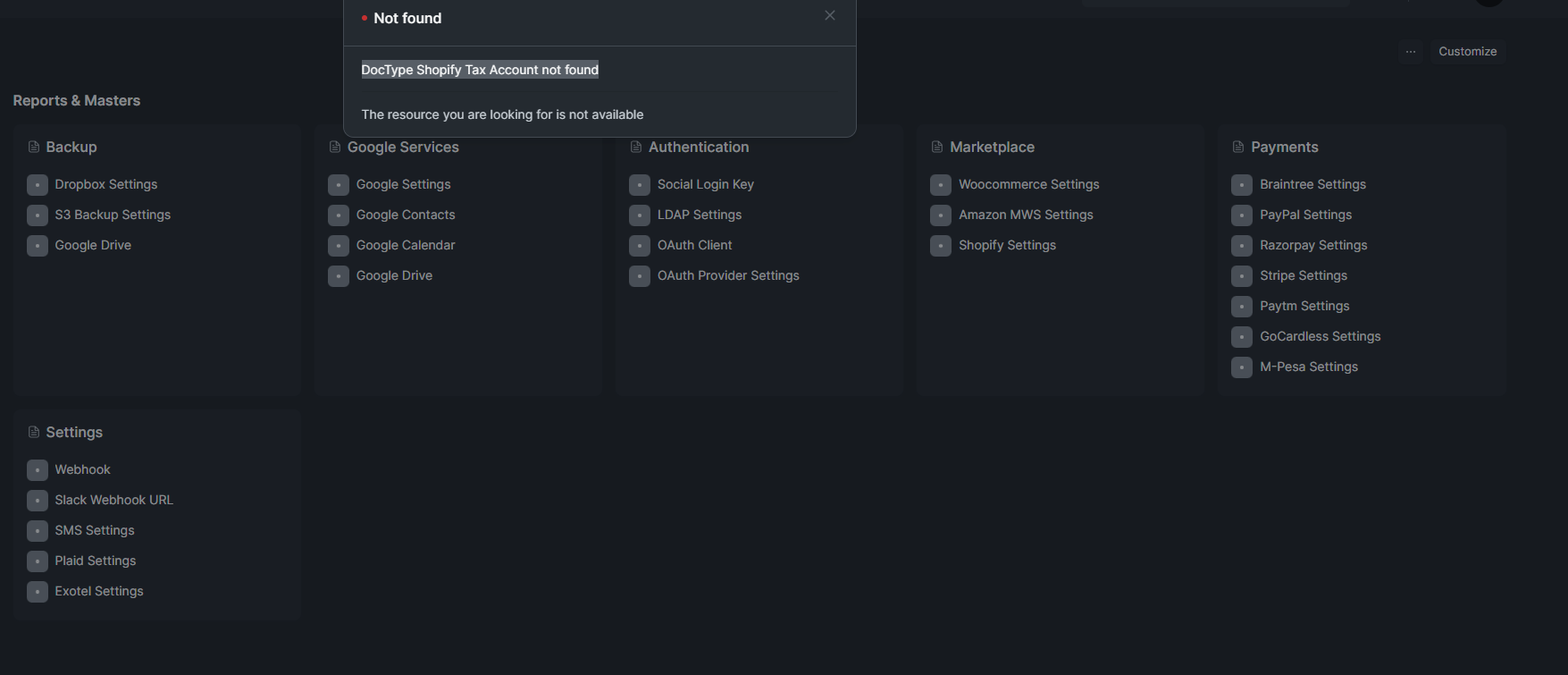1568x675 pixels.
Task: Click the Payments section document icon
Action: 1237,147
